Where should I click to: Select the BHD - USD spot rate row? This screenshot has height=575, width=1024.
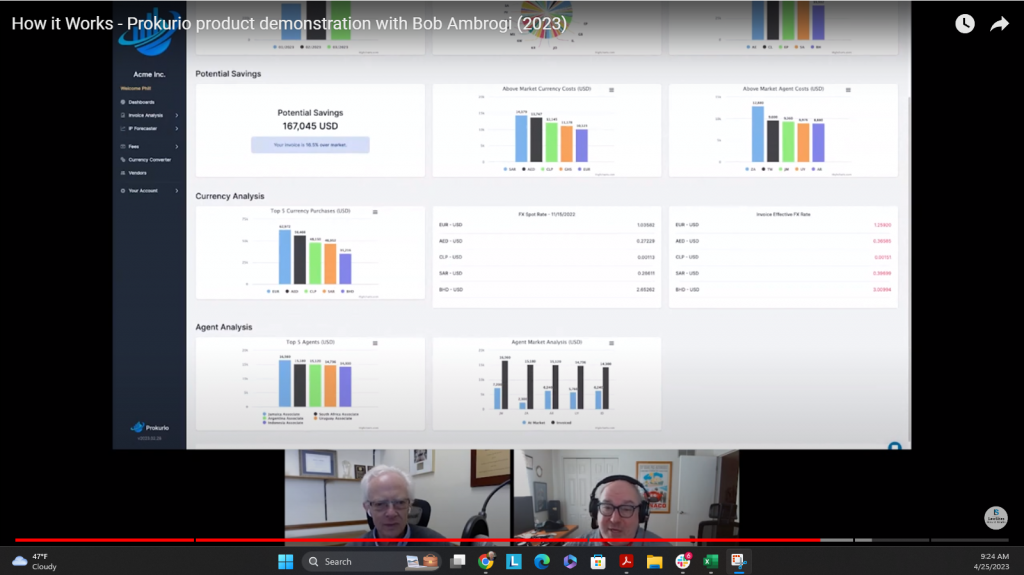point(547,289)
